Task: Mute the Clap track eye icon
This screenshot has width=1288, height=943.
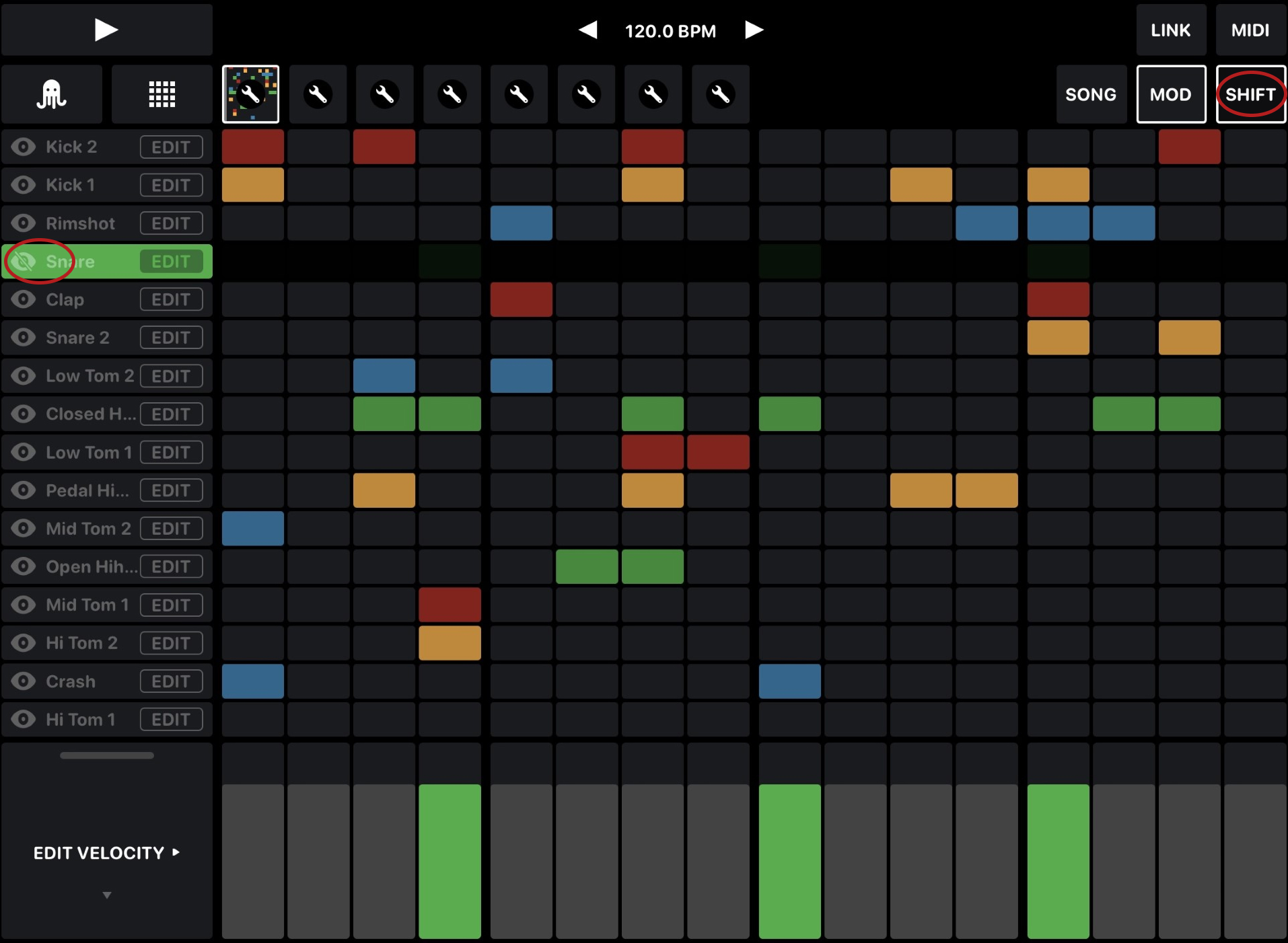Action: pyautogui.click(x=24, y=299)
